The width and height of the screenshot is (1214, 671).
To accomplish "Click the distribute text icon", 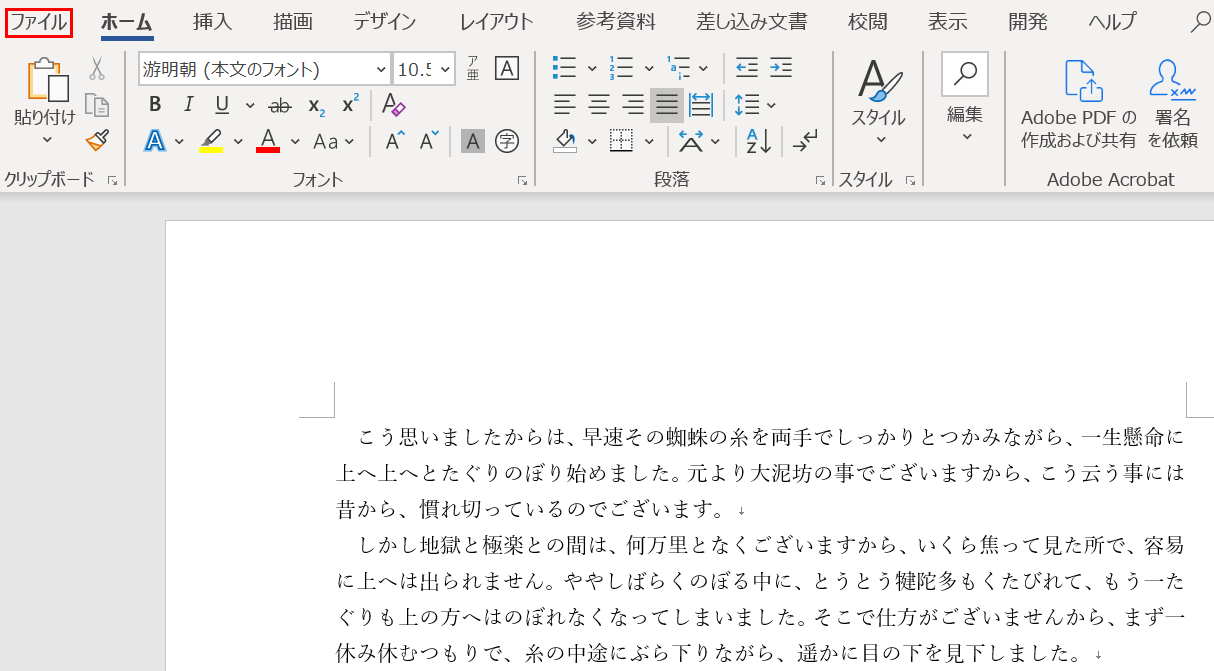I will pos(701,104).
